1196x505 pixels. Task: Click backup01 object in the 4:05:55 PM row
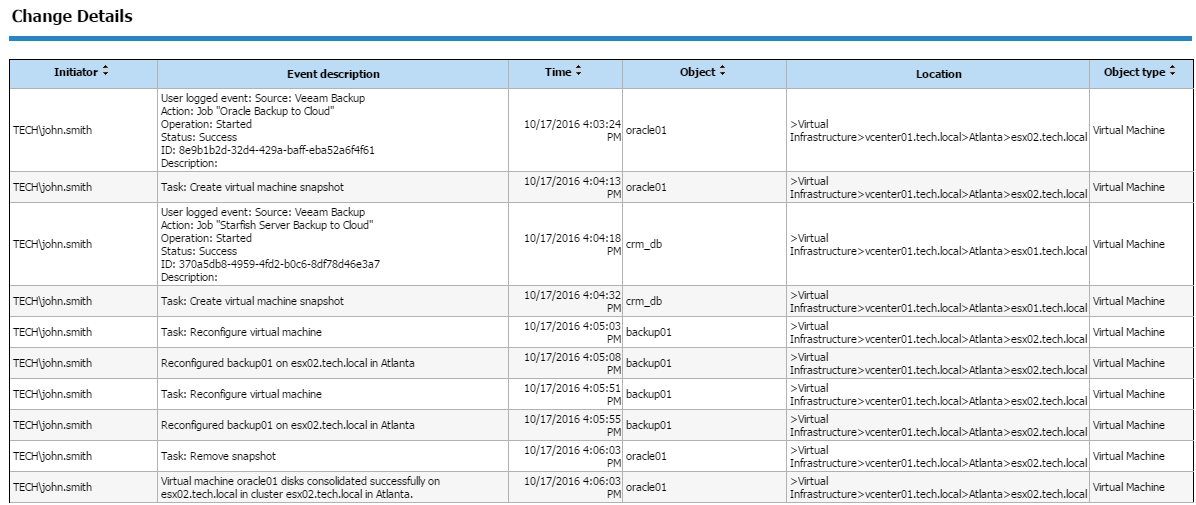(648, 425)
